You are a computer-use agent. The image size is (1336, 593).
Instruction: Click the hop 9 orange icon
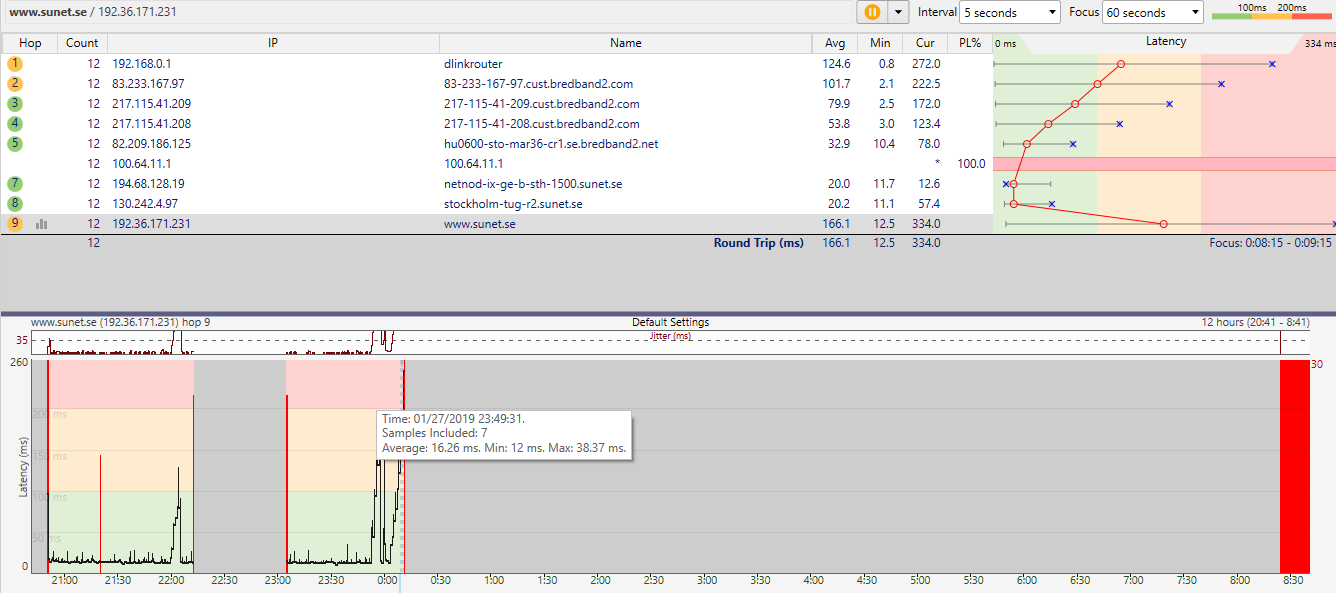click(14, 224)
